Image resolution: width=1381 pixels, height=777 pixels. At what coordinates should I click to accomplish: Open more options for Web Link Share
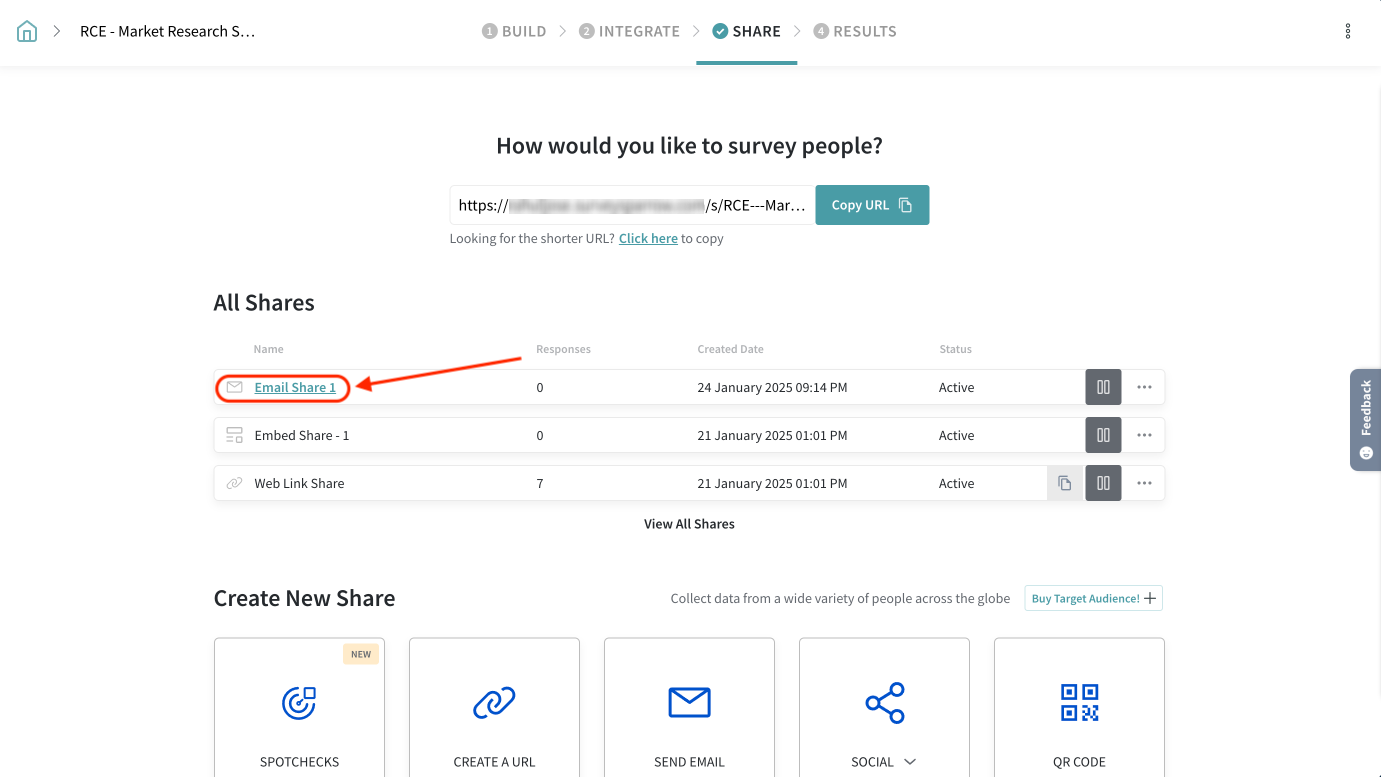click(1144, 483)
